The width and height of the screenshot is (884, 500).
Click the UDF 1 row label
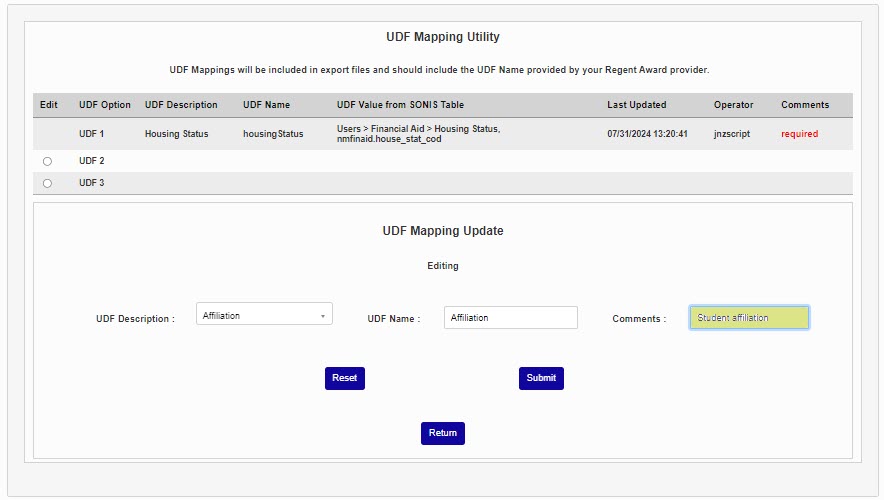coord(92,134)
